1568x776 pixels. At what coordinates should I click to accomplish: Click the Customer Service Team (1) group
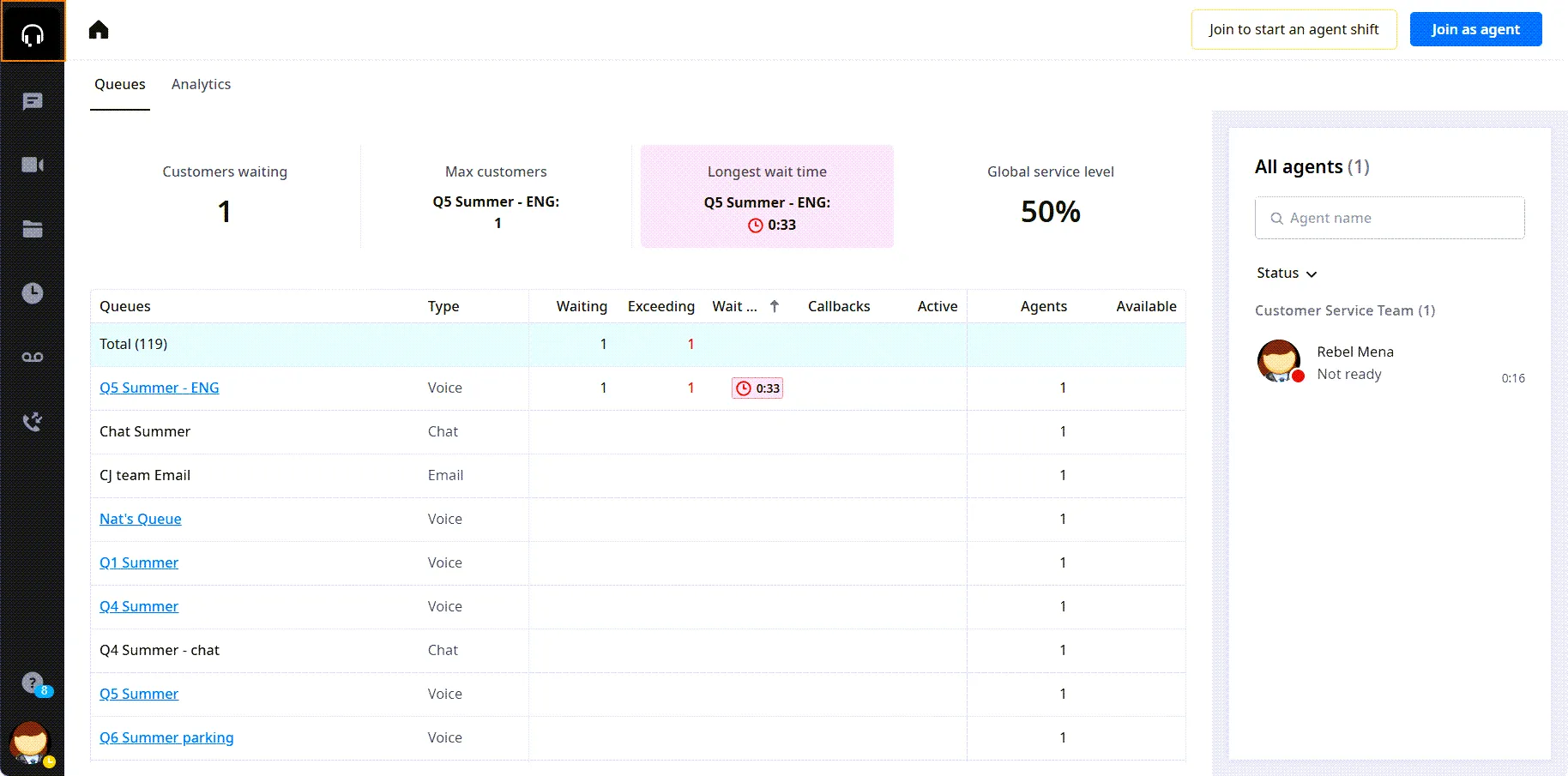click(x=1345, y=310)
